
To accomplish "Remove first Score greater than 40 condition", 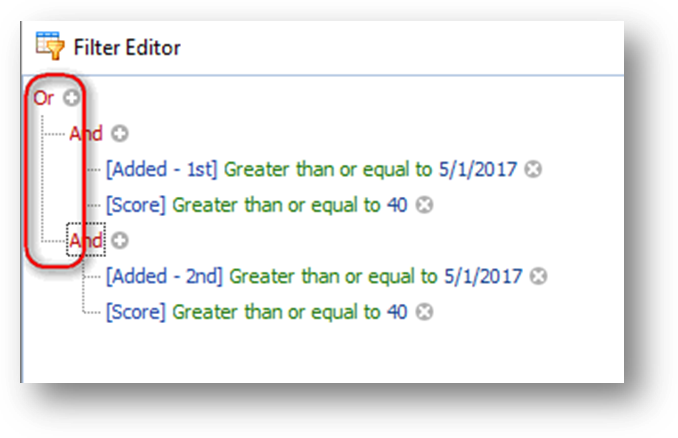I will click(x=424, y=205).
